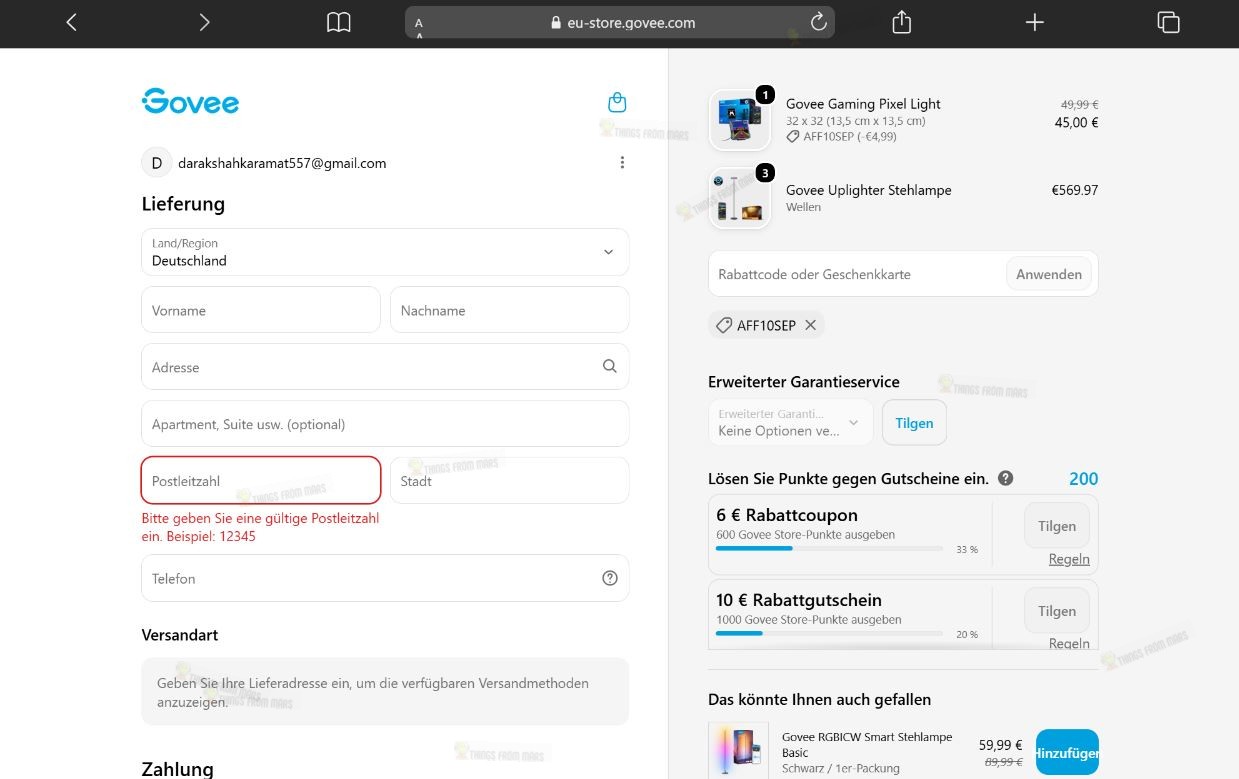Click the 6 € Rabattcoupon title
The image size is (1239, 779).
(x=787, y=515)
